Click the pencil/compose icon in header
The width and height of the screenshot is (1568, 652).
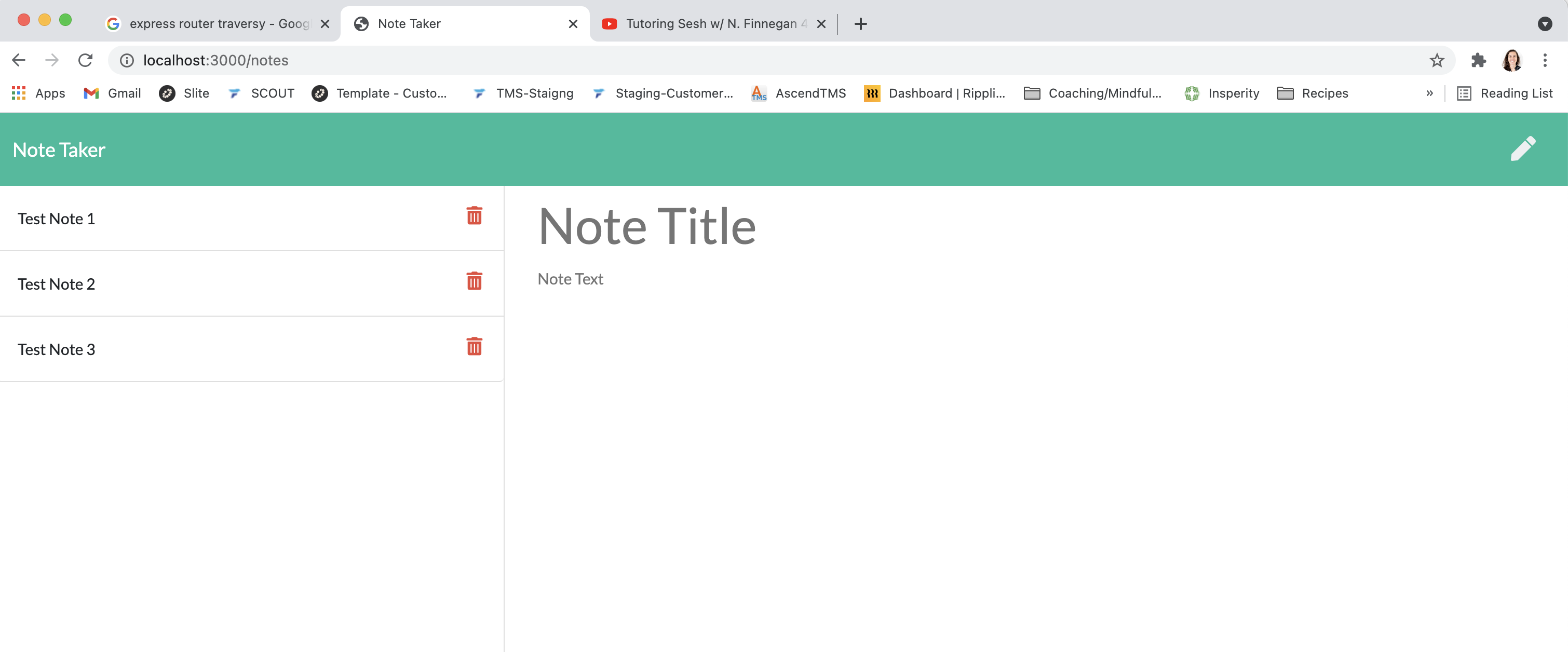(1524, 149)
